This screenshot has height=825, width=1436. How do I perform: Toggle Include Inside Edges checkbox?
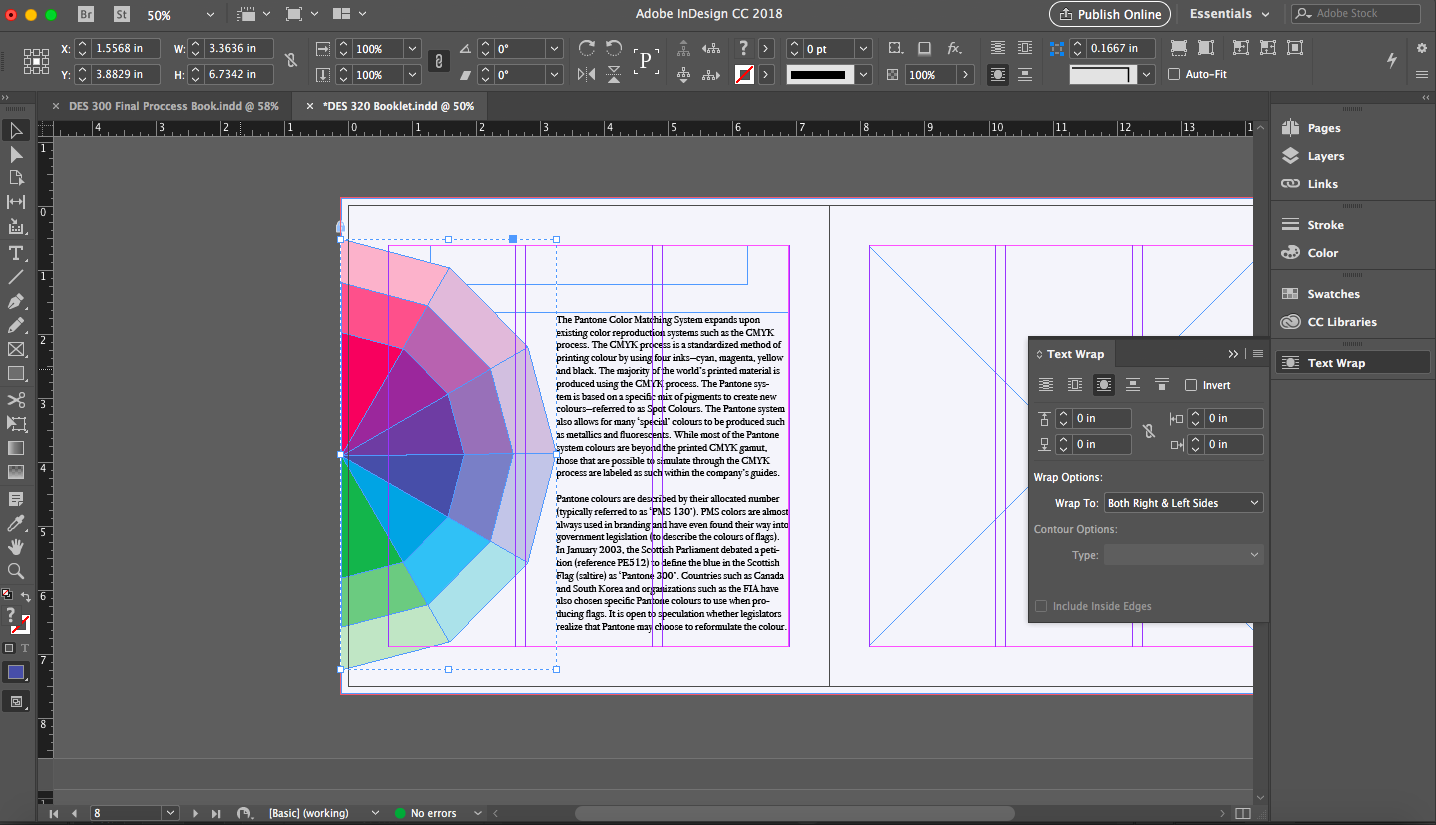[x=1041, y=606]
